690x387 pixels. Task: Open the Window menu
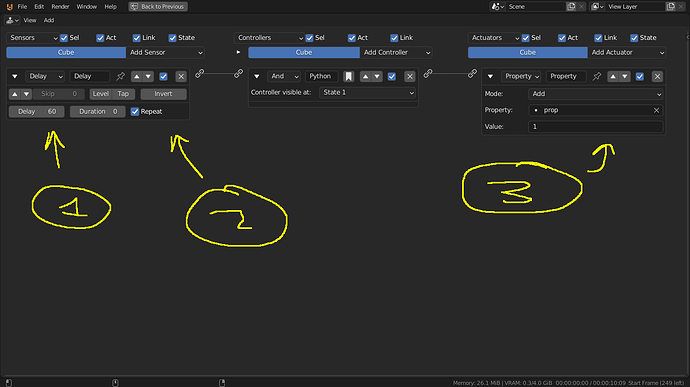(87, 7)
